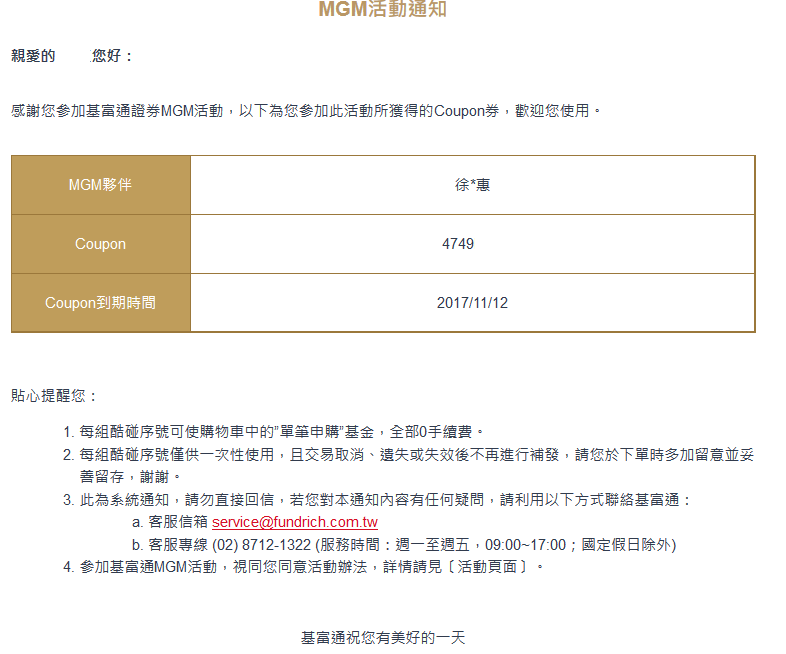Click the thank-you sentence starting with 感謝您參加基富通證券MGM活動
The image size is (786, 654).
305,111
